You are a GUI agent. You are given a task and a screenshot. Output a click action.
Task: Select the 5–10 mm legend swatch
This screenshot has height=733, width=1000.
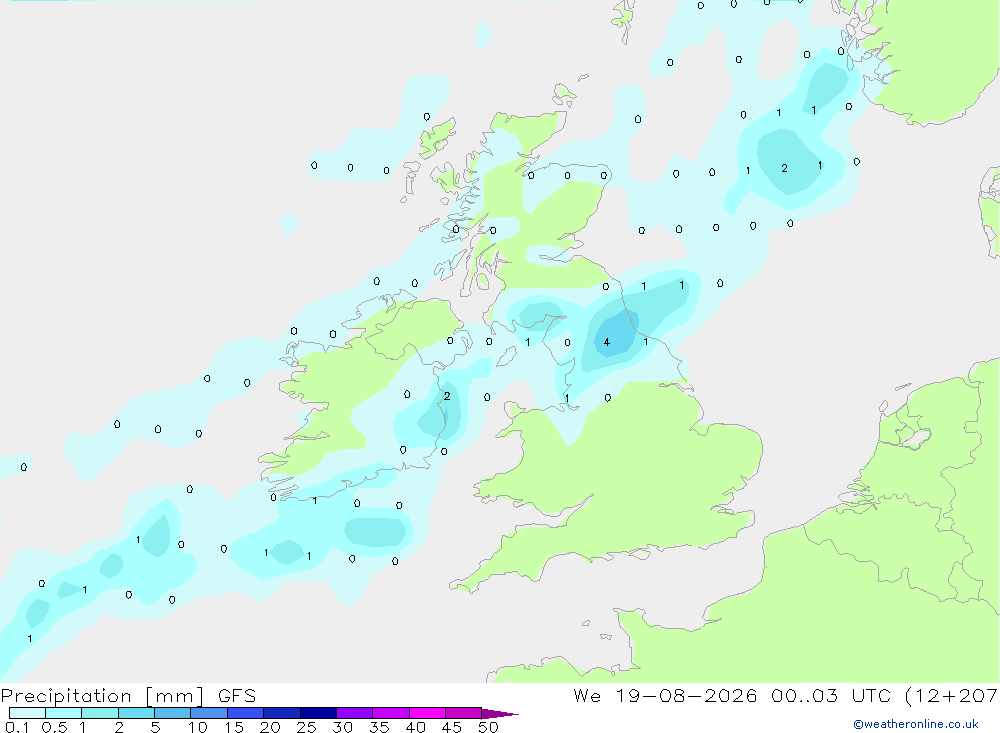(172, 713)
